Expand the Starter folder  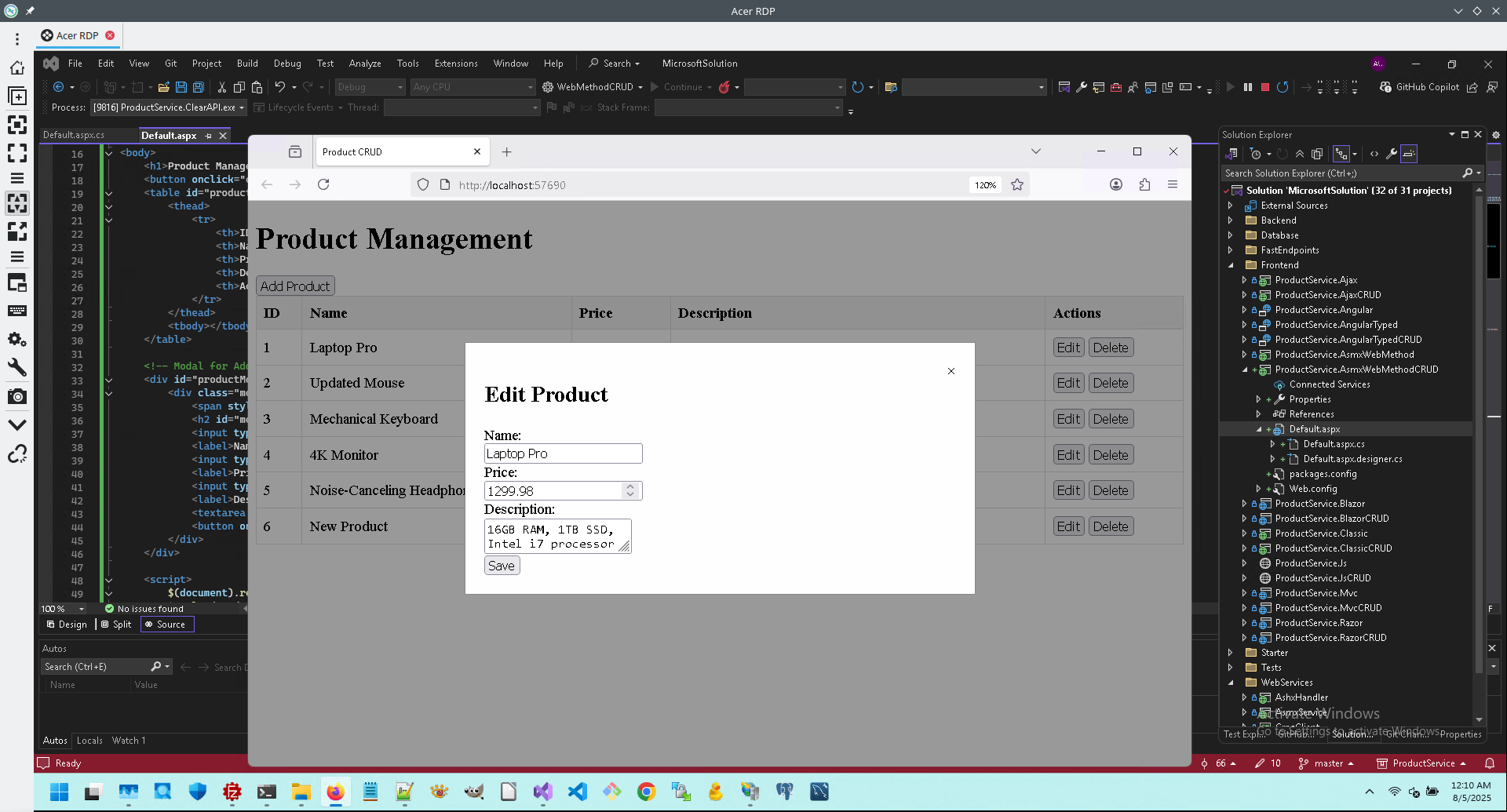(1231, 653)
